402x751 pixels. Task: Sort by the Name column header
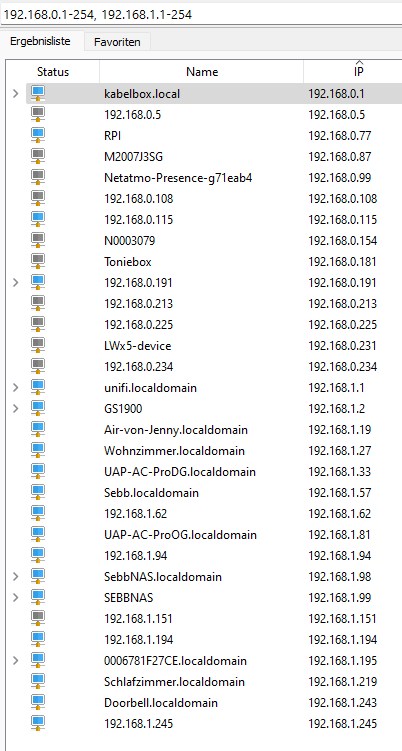tap(202, 72)
